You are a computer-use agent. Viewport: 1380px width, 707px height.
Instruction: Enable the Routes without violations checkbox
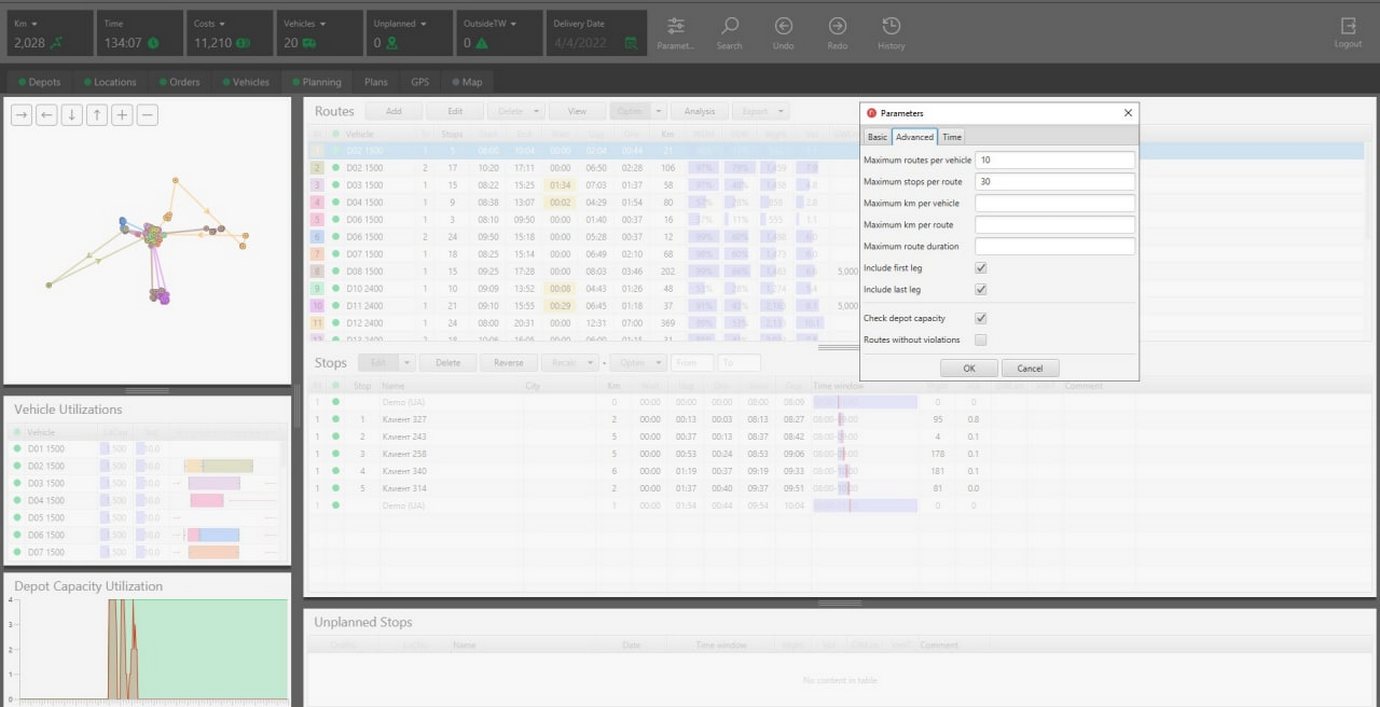(x=981, y=340)
